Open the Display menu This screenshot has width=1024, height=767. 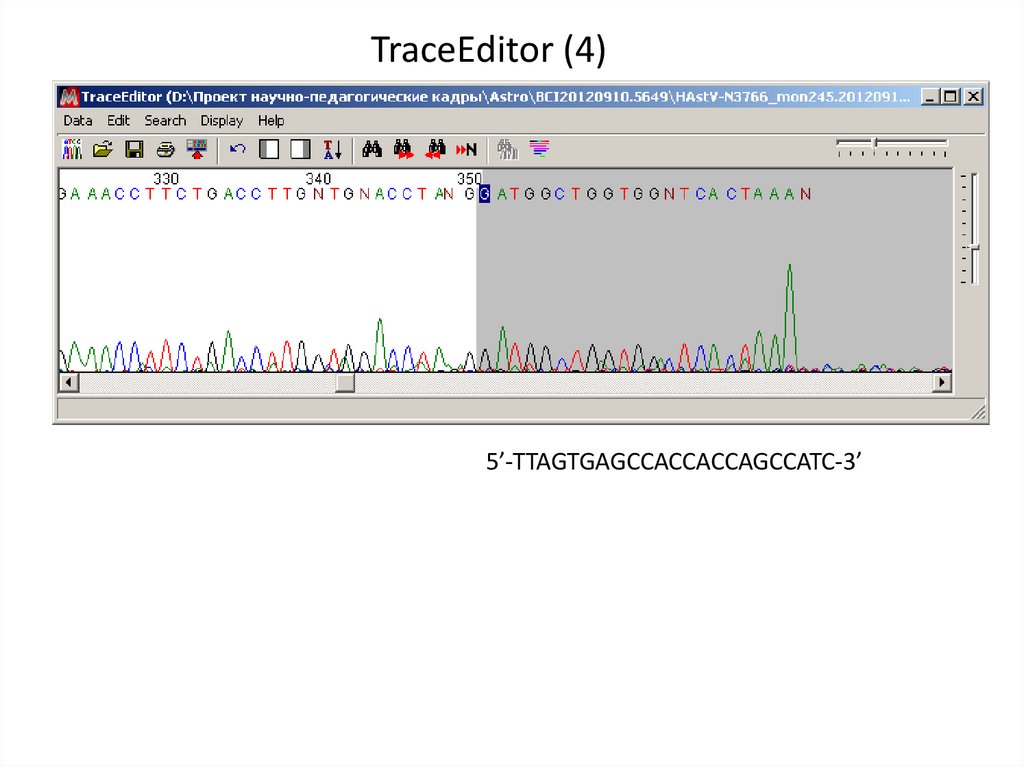[221, 121]
